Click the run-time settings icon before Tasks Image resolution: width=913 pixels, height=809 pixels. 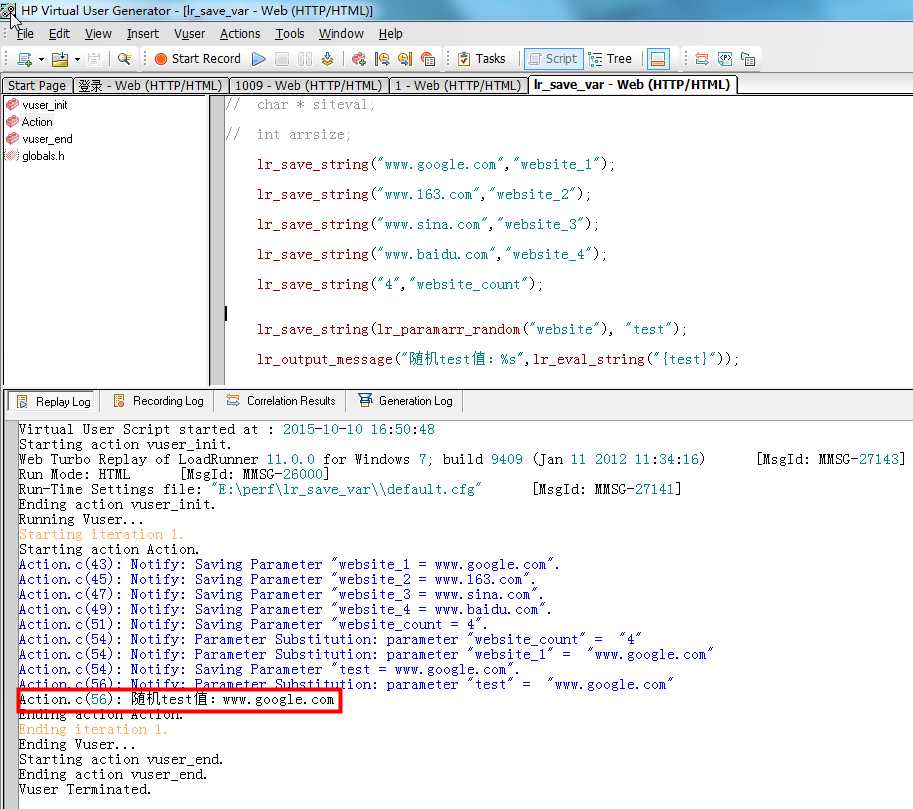tap(428, 59)
